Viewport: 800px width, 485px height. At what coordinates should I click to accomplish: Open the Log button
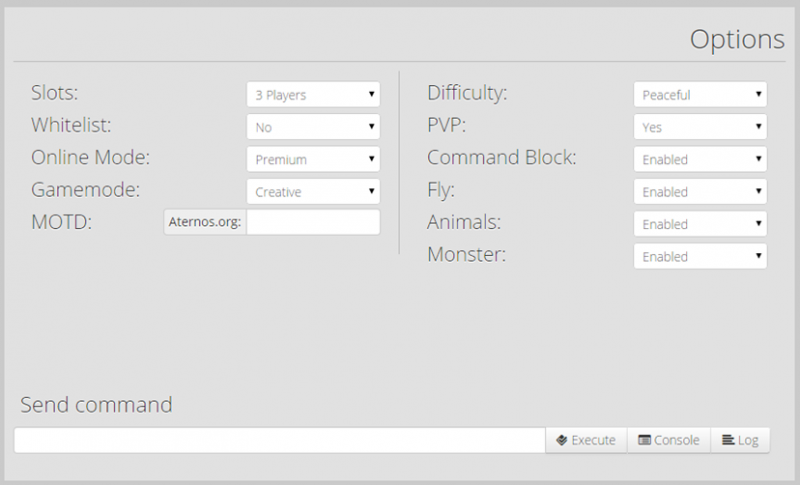pos(740,440)
